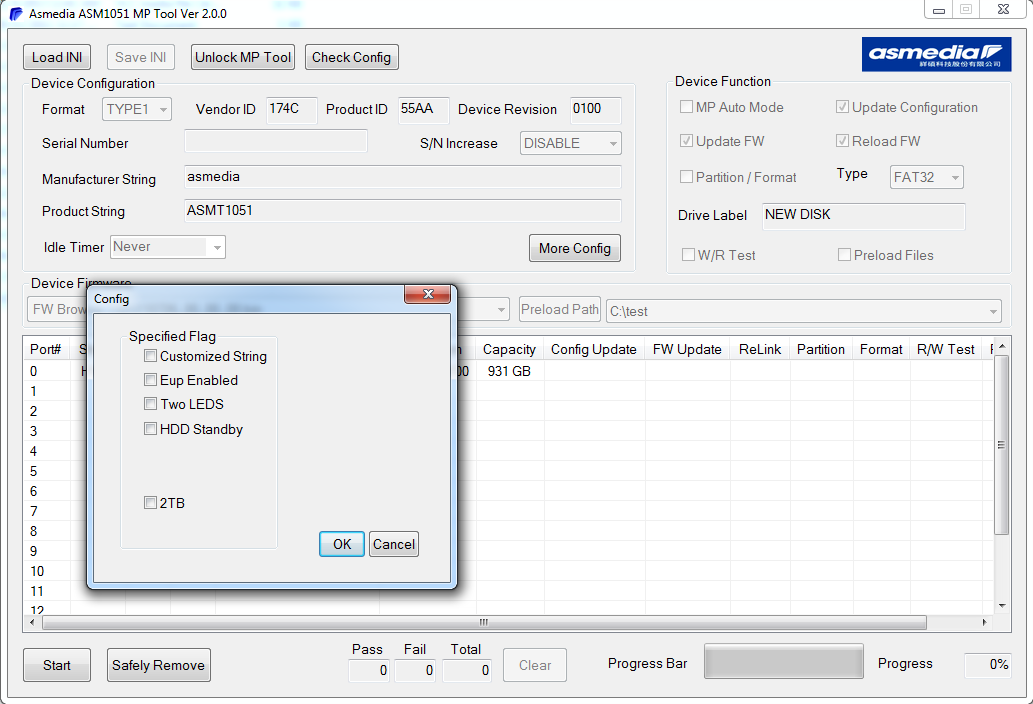Click the table scroll right arrow
1033x704 pixels.
[984, 622]
